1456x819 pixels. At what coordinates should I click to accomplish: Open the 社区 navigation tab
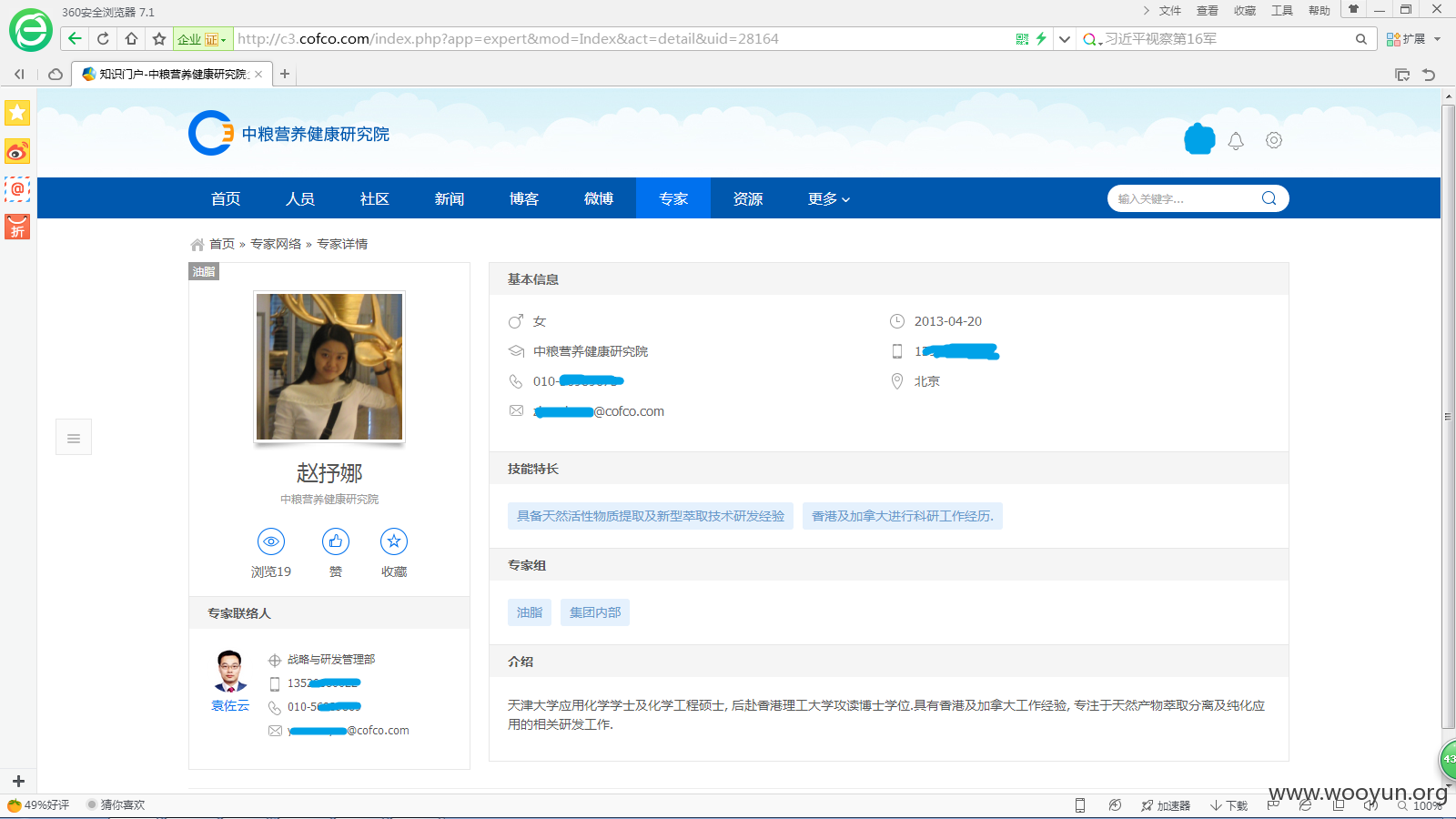(375, 198)
